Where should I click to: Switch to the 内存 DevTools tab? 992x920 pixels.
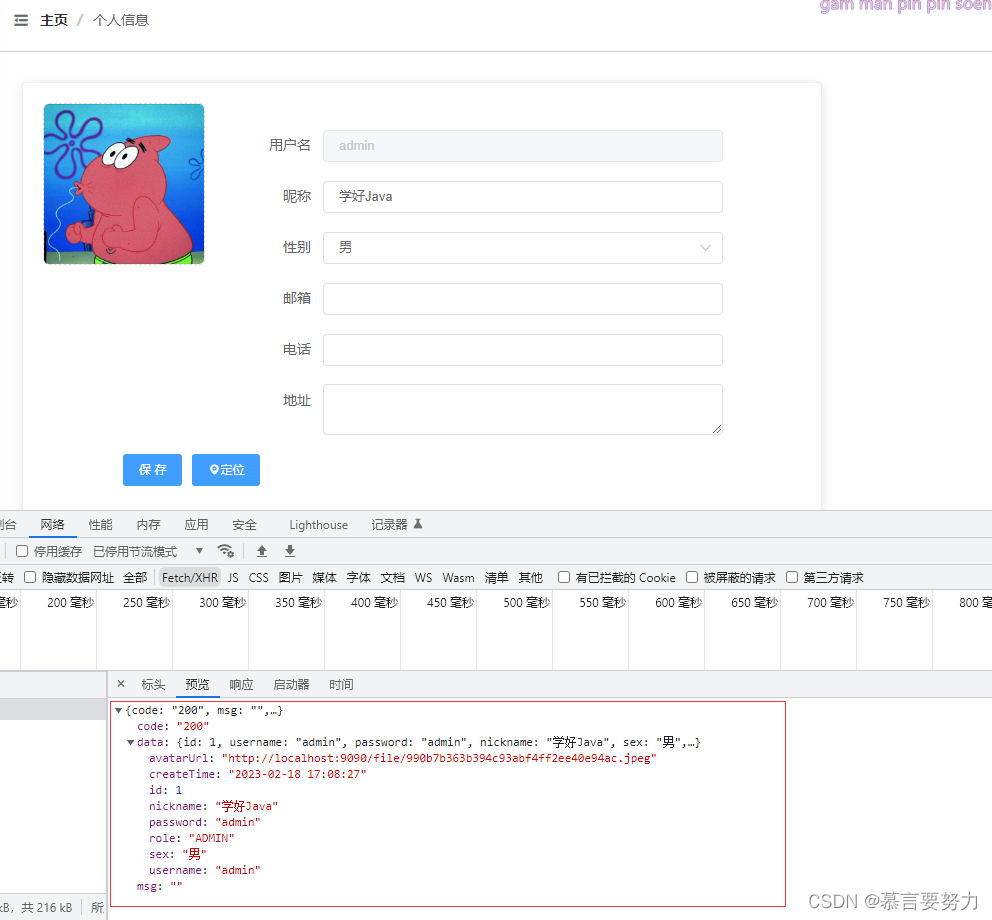[149, 525]
